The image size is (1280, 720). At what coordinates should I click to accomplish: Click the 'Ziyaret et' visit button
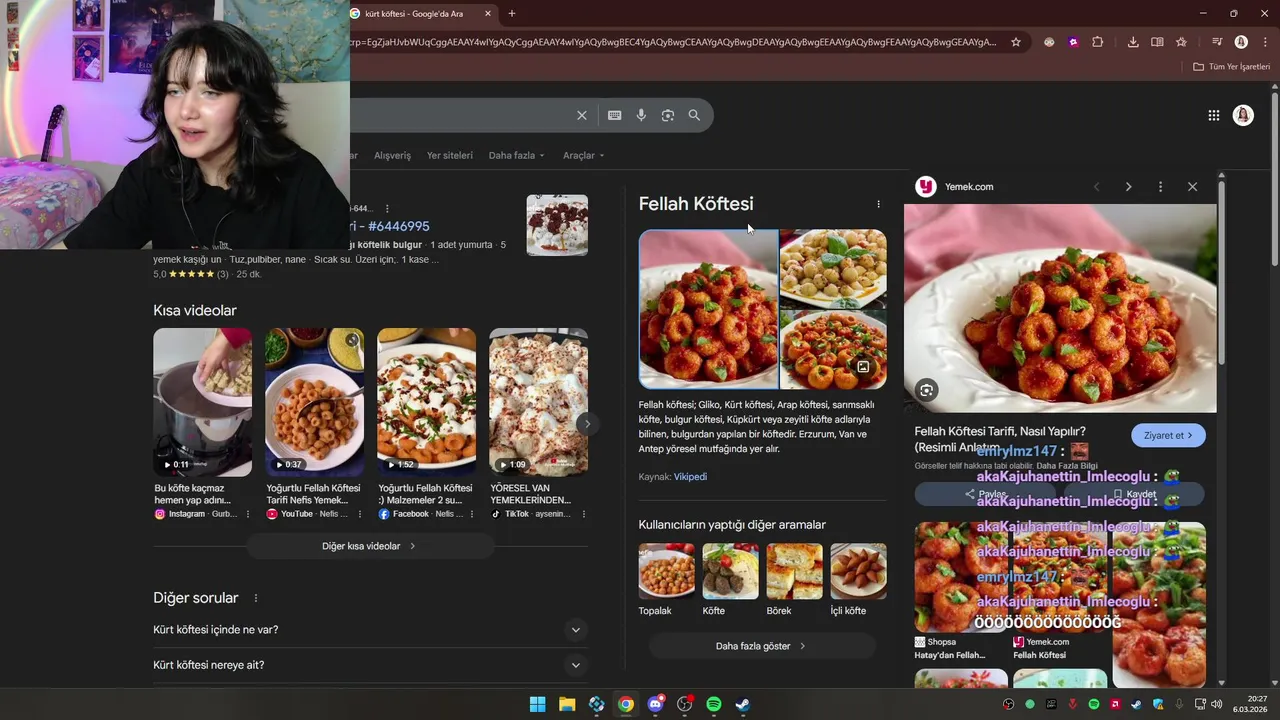click(1168, 435)
